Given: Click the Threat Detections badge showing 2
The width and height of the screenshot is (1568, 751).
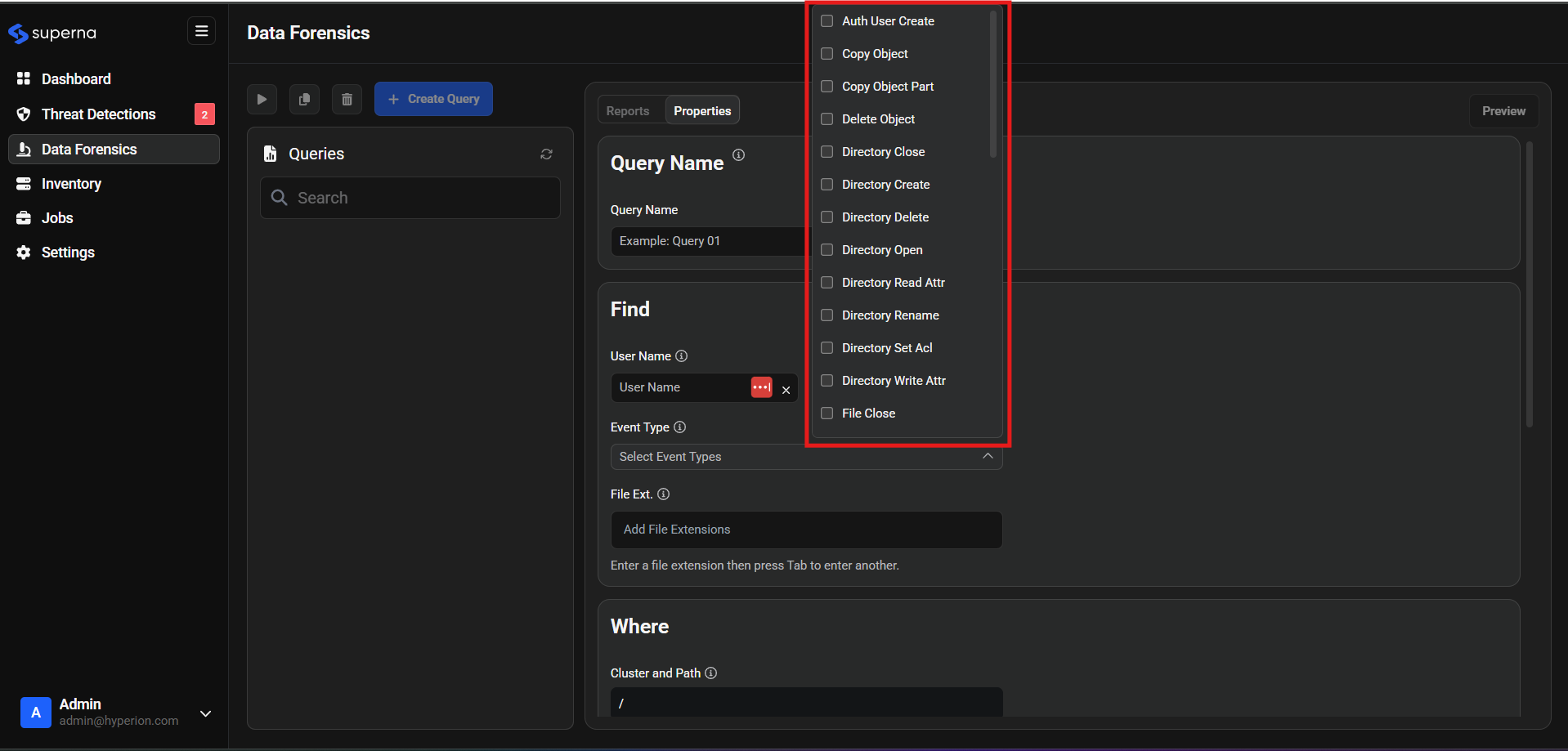Looking at the screenshot, I should coord(204,114).
